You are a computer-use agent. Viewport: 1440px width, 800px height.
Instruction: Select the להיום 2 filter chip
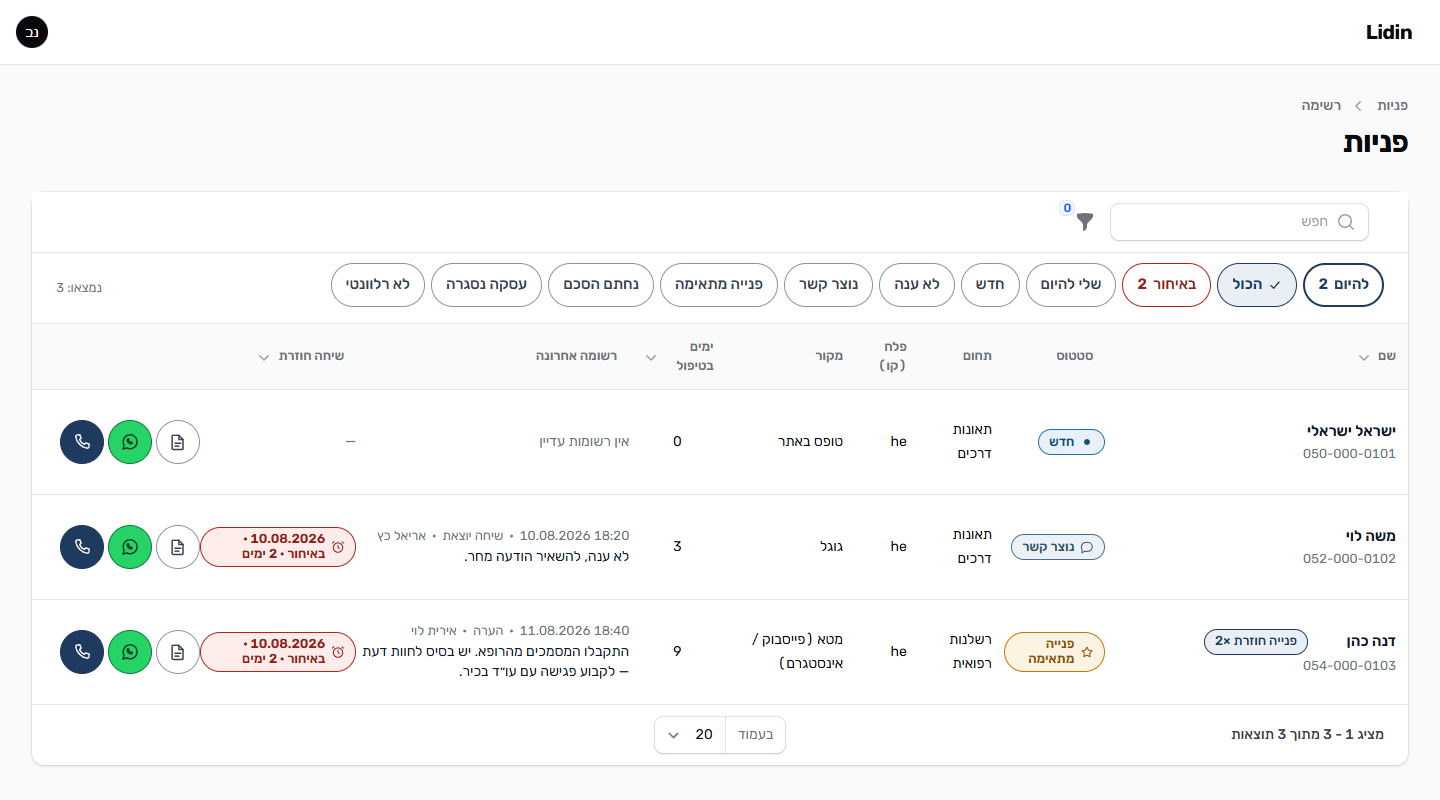pos(1344,285)
